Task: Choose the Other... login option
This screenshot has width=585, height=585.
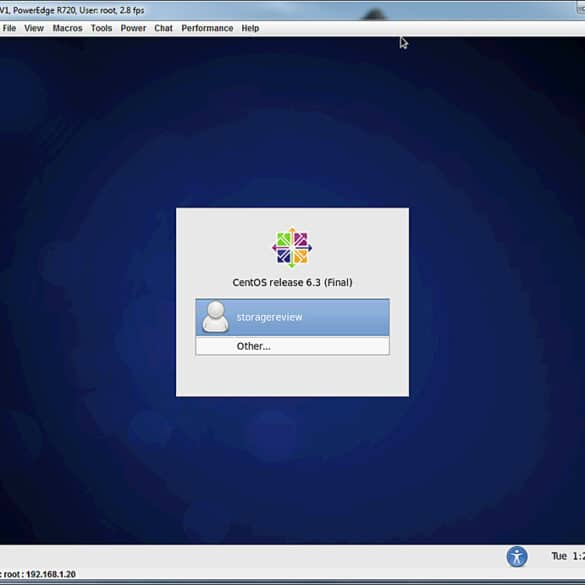Action: point(292,346)
